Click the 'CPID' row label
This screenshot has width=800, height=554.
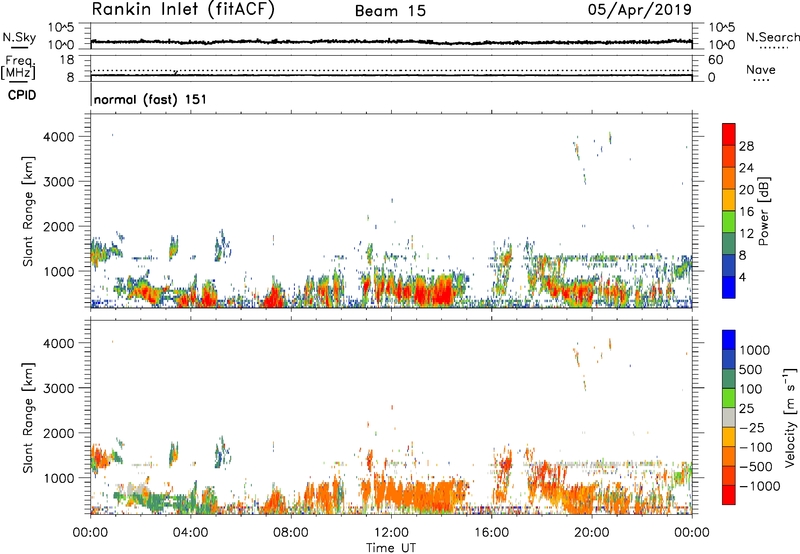tap(22, 95)
